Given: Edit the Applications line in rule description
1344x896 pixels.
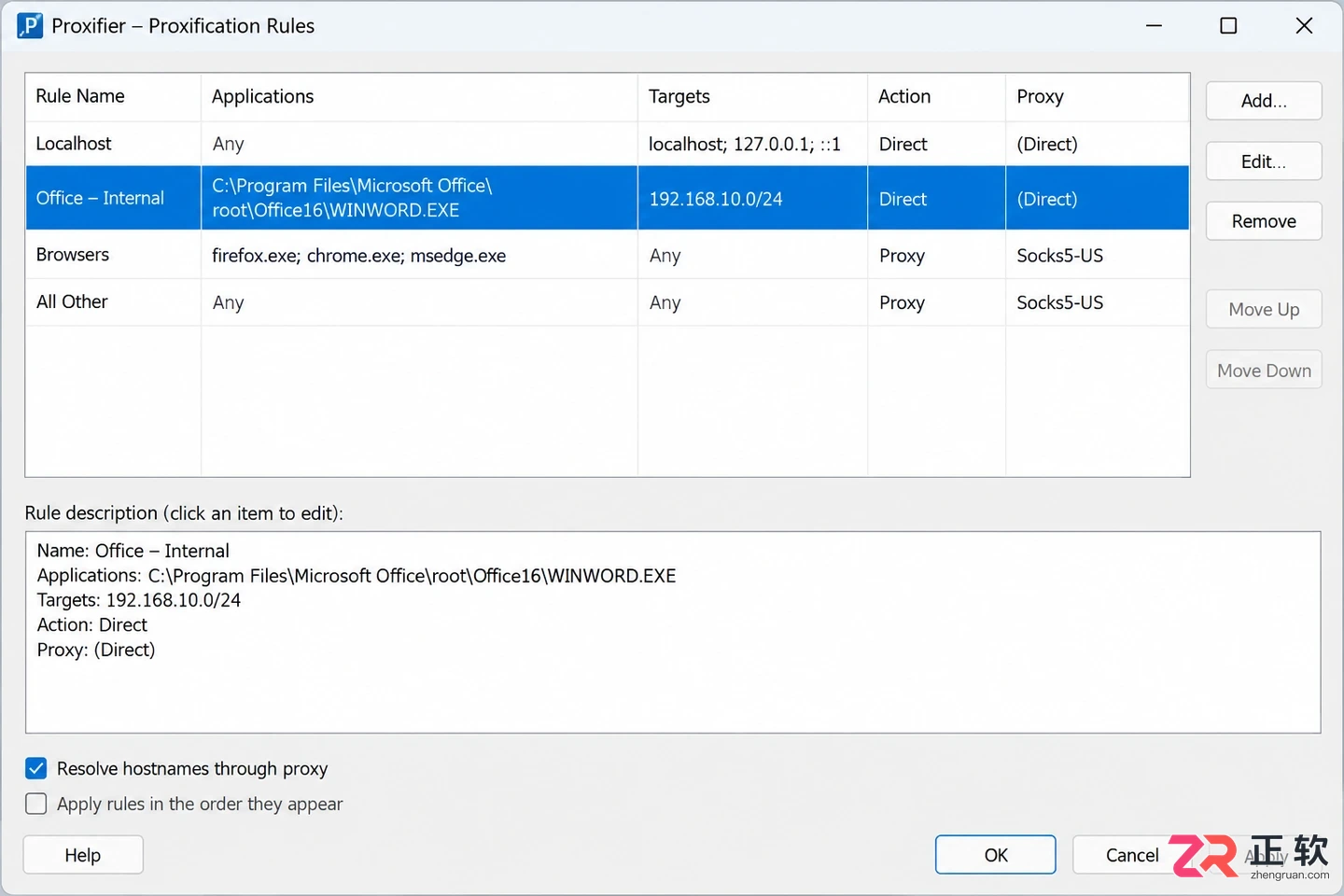Looking at the screenshot, I should [357, 576].
